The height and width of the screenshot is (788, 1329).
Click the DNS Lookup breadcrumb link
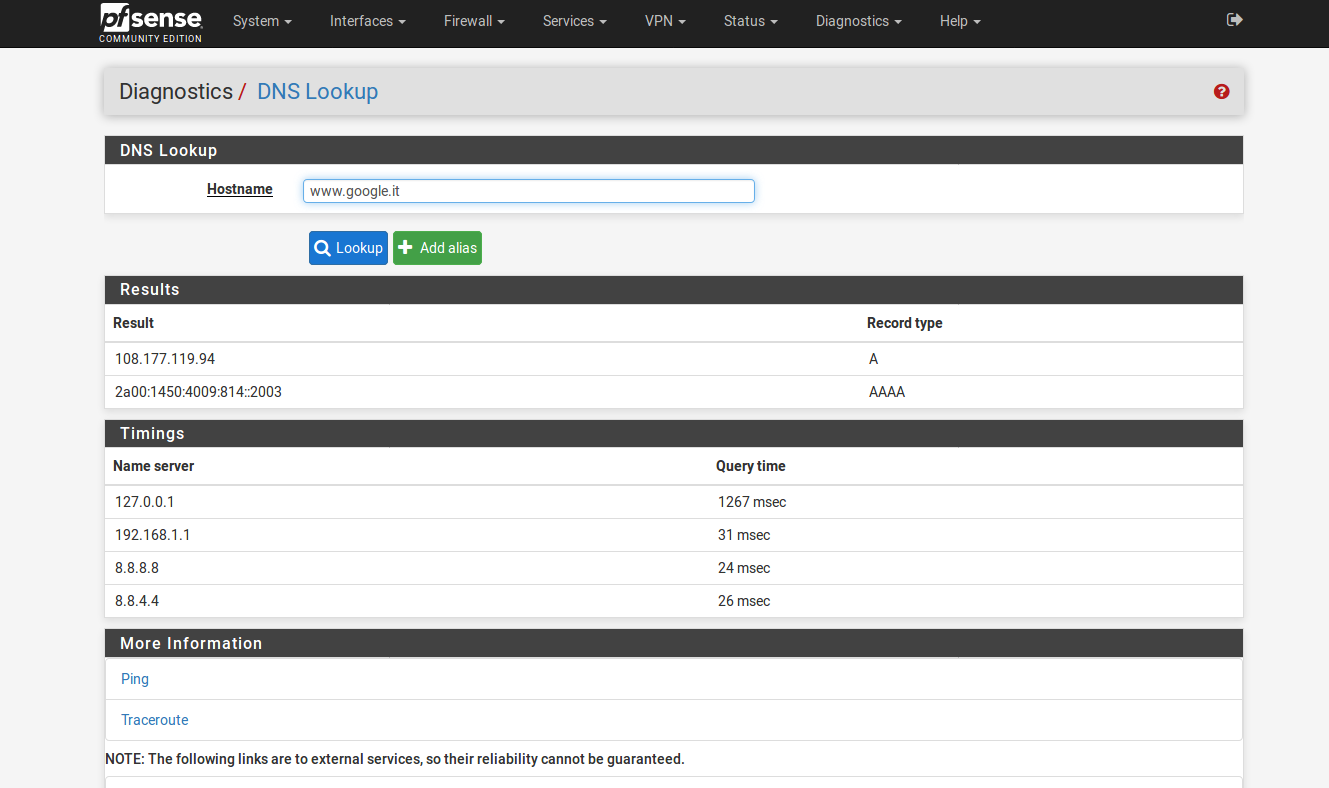[x=317, y=92]
